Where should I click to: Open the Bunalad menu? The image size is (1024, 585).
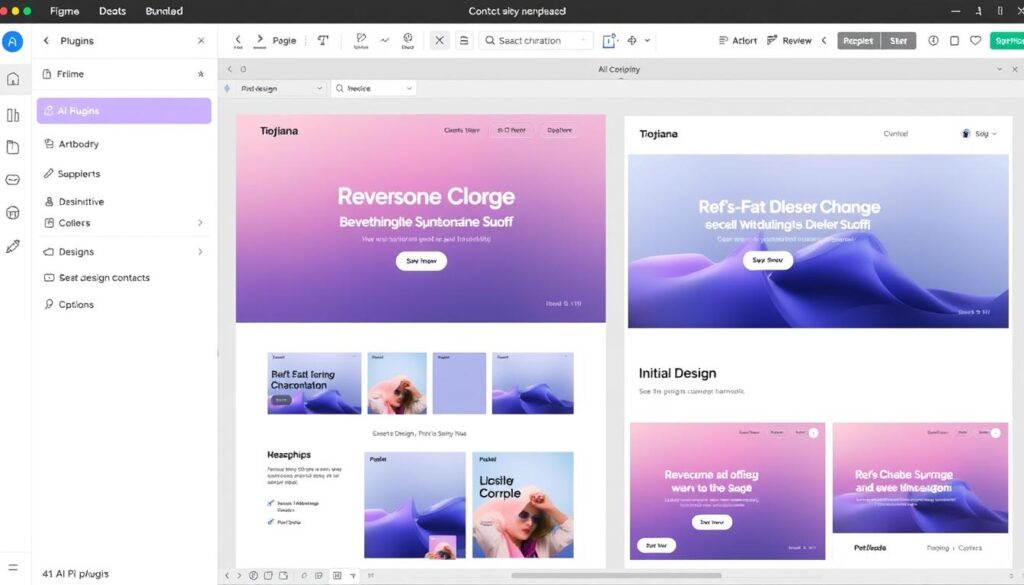[x=164, y=11]
